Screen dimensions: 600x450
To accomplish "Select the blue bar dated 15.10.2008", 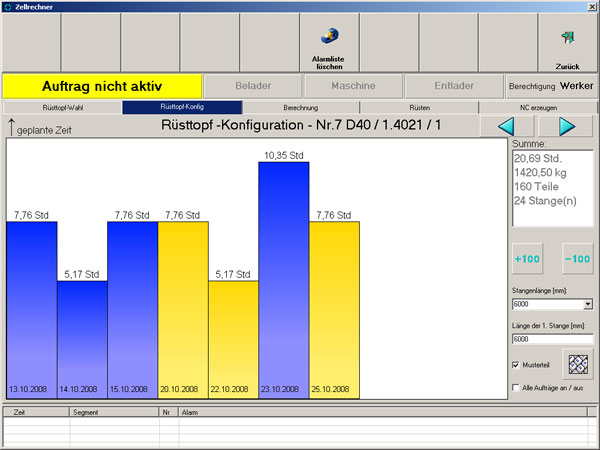I will pos(132,310).
